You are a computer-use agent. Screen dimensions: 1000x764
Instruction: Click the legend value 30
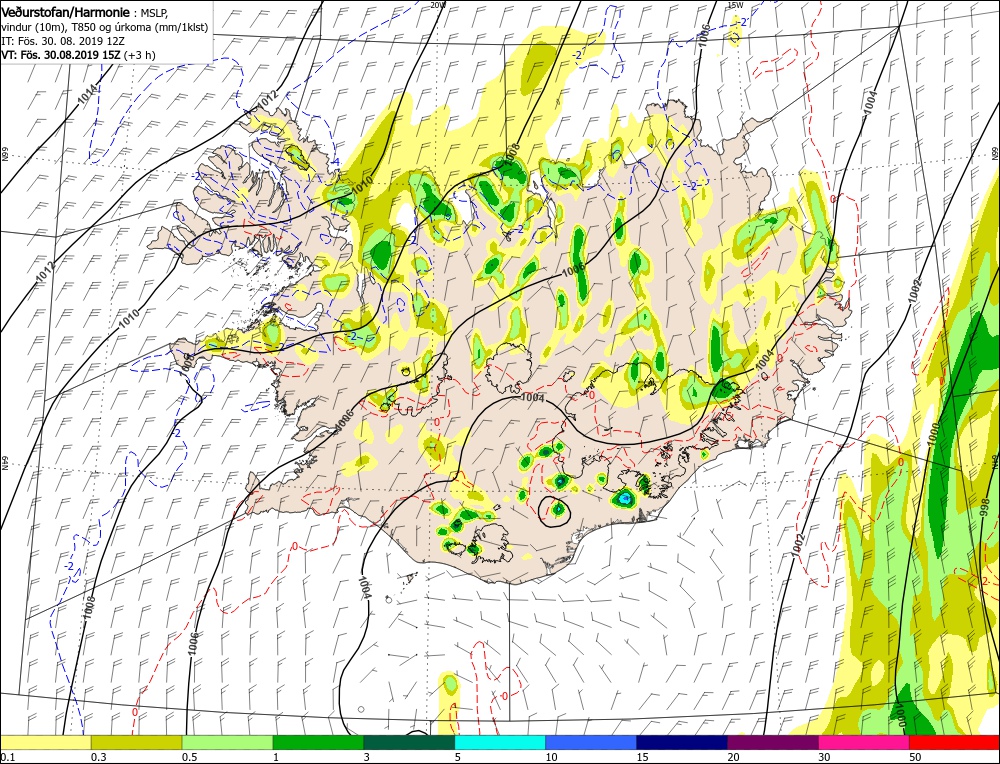click(x=823, y=757)
